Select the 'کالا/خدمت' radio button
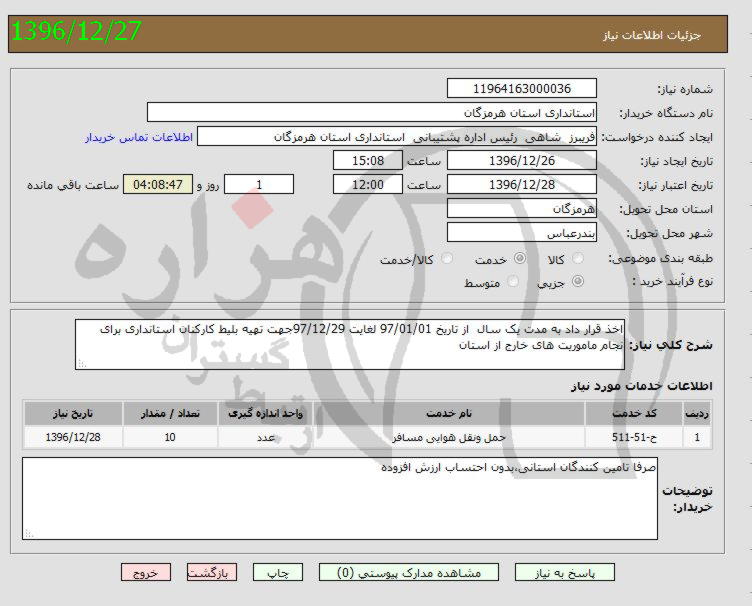752x606 pixels. point(446,258)
